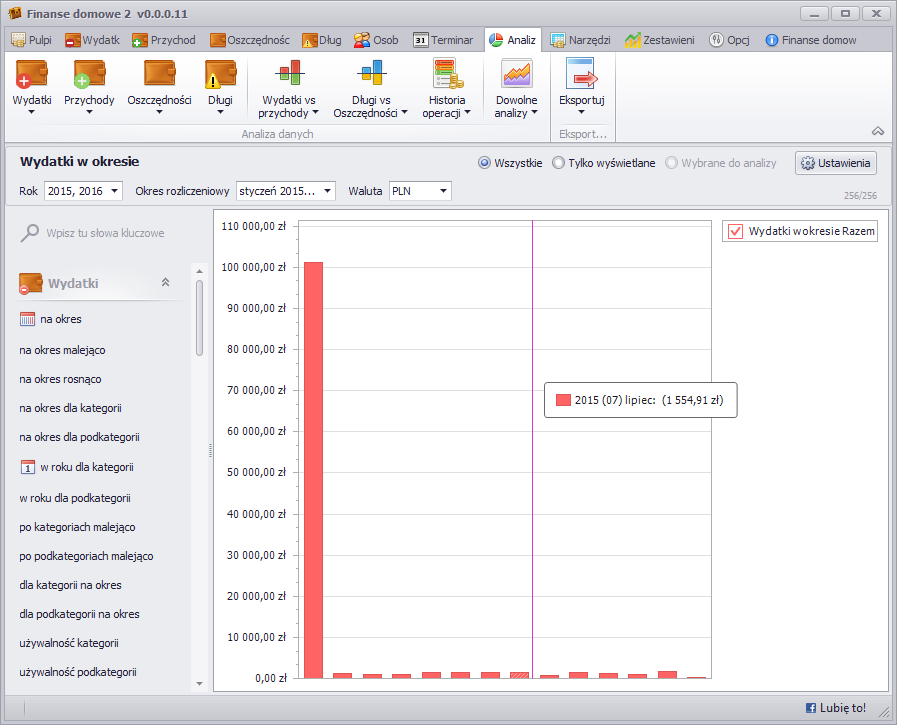Open the Przychody analysis wallet icon

pos(89,76)
